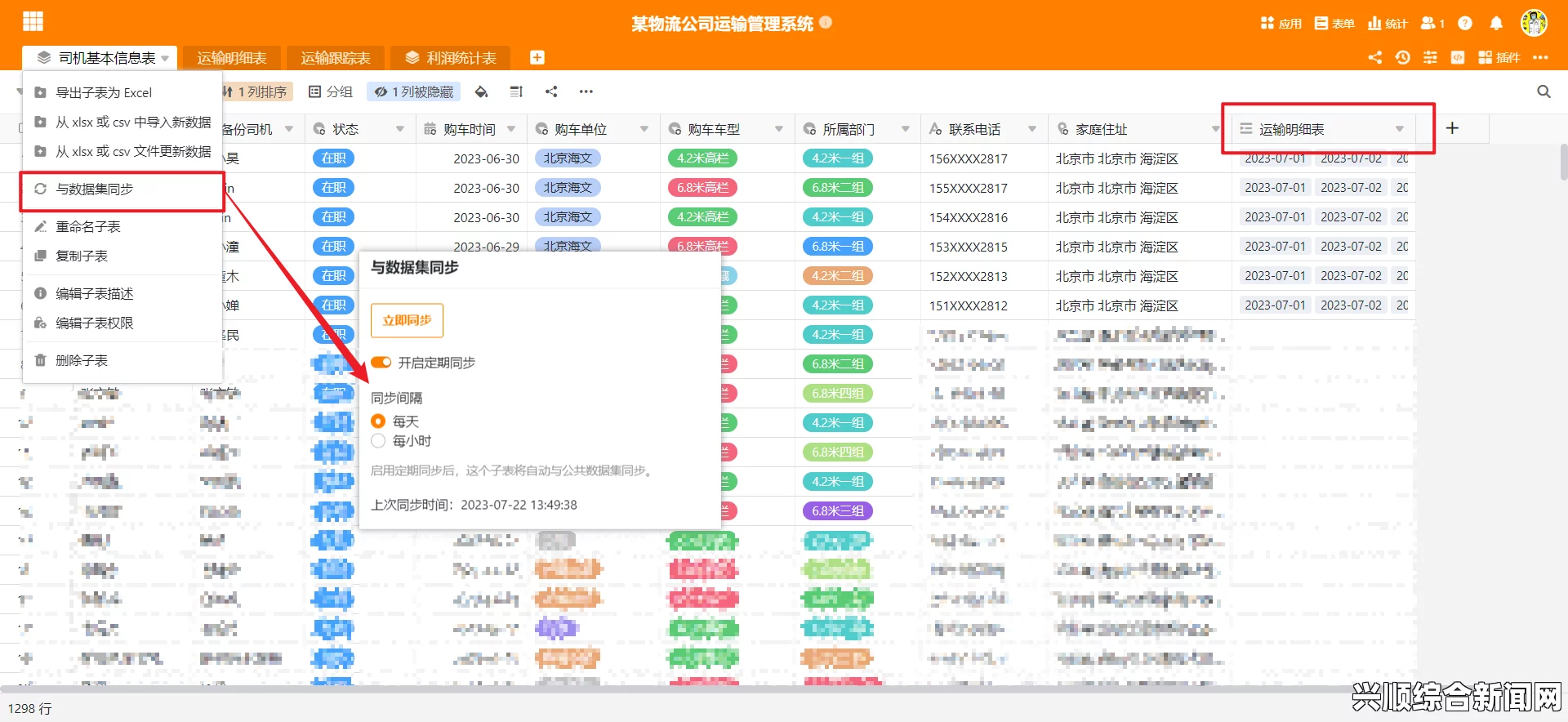
Task: Open the script code icon
Action: (x=1458, y=57)
